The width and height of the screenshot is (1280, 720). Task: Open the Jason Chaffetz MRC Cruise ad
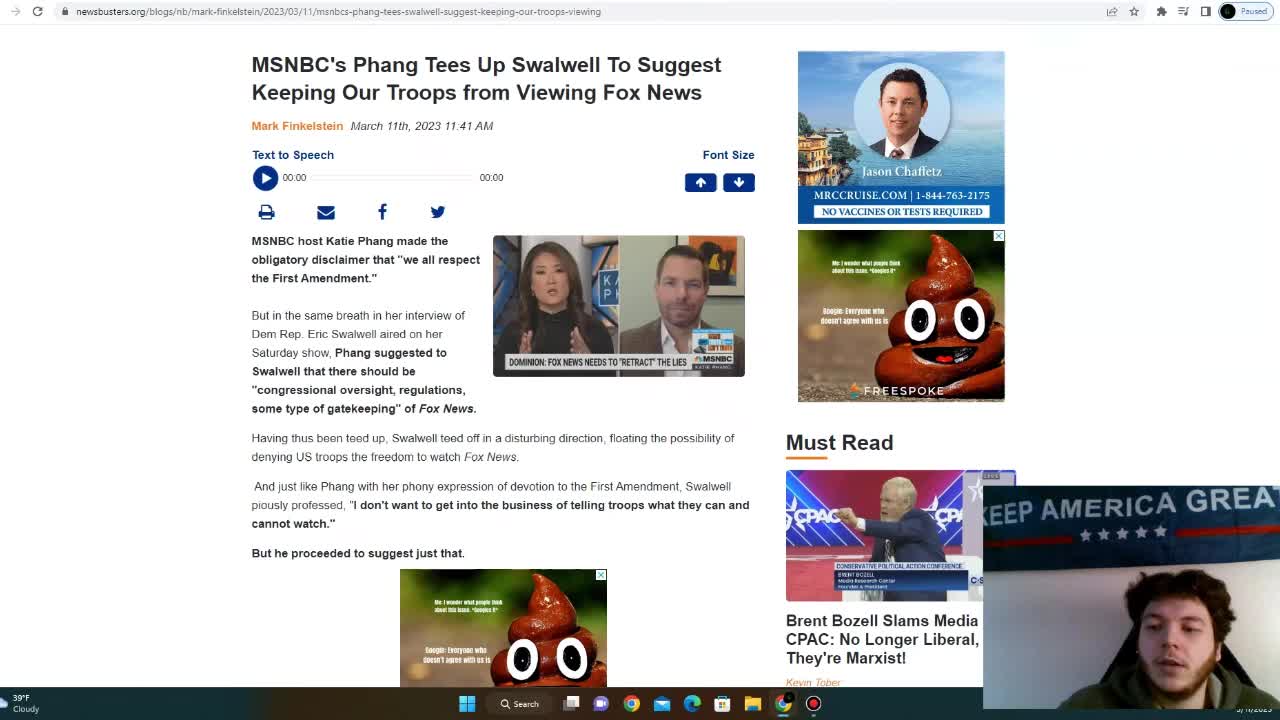coord(901,137)
